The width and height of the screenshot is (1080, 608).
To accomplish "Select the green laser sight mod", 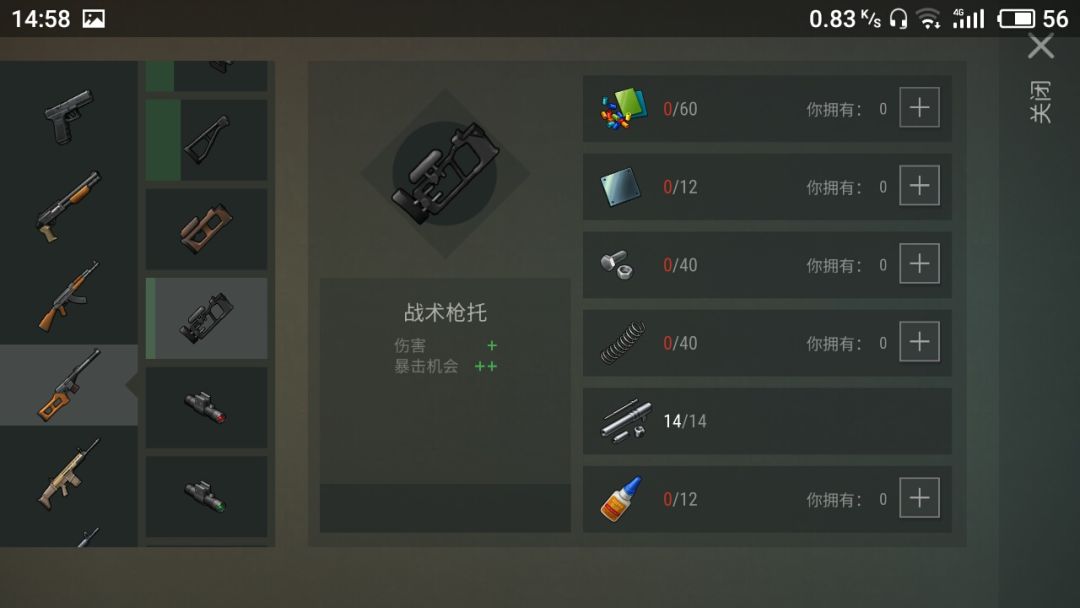I will (x=207, y=496).
